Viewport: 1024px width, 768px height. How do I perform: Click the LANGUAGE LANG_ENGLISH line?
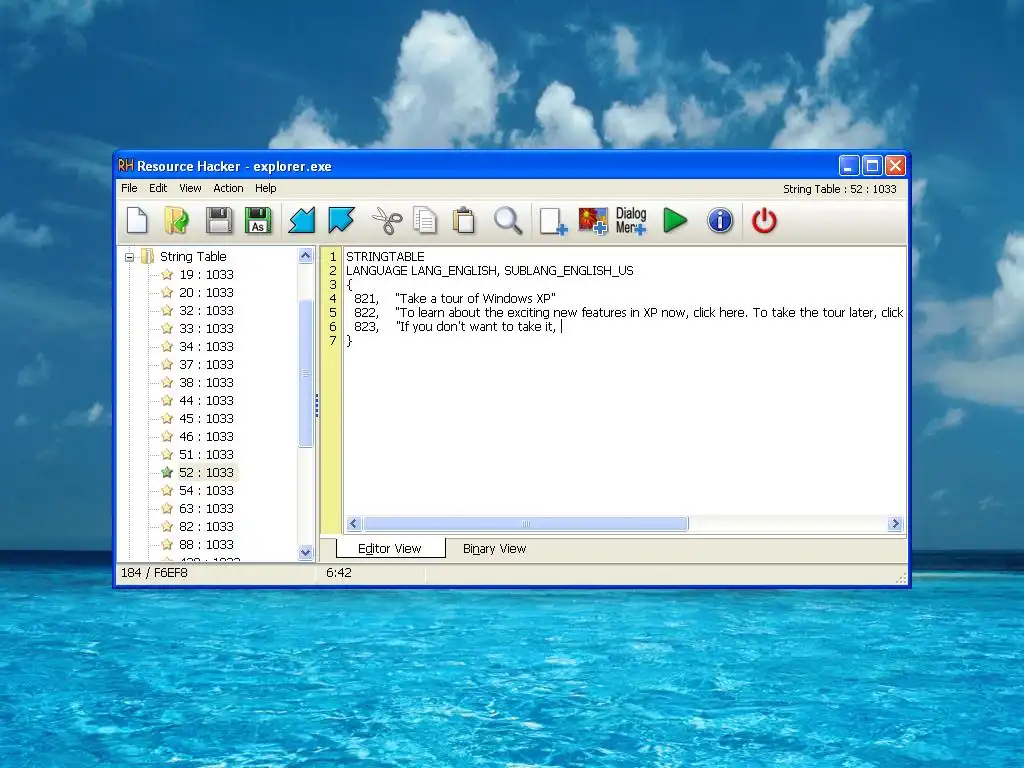pos(490,270)
